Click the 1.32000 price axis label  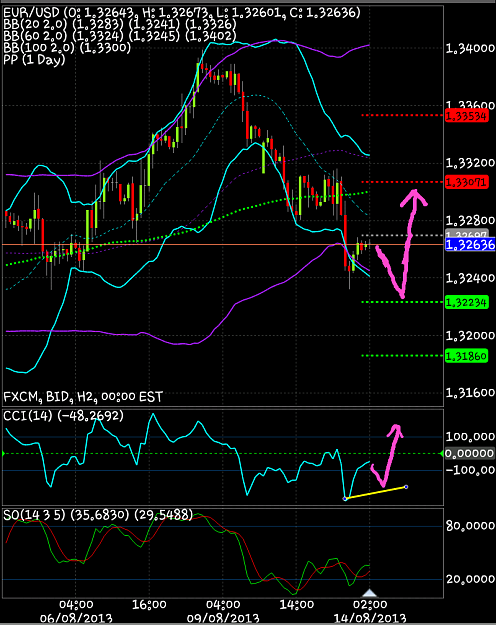[470, 336]
